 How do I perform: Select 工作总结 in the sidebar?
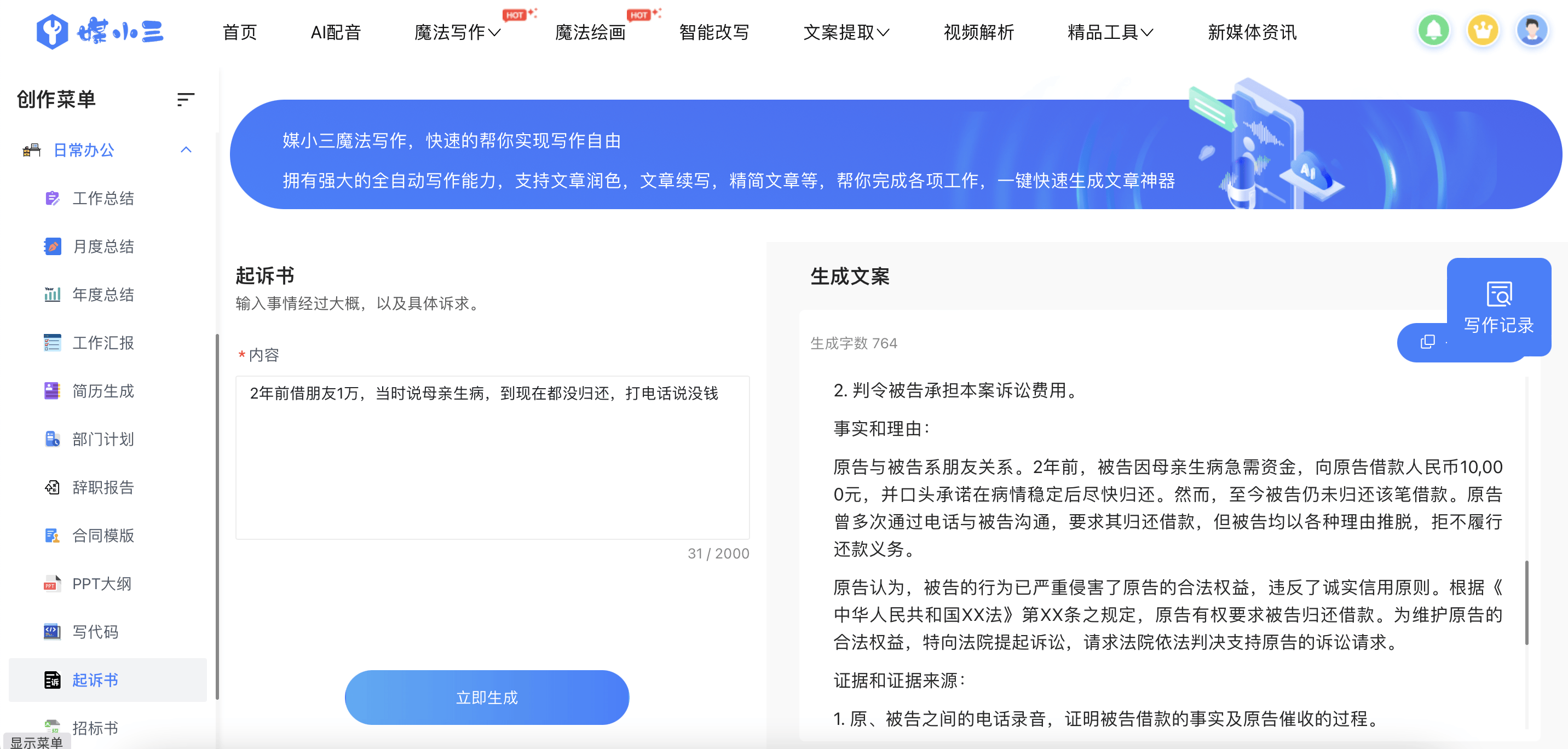coord(103,199)
